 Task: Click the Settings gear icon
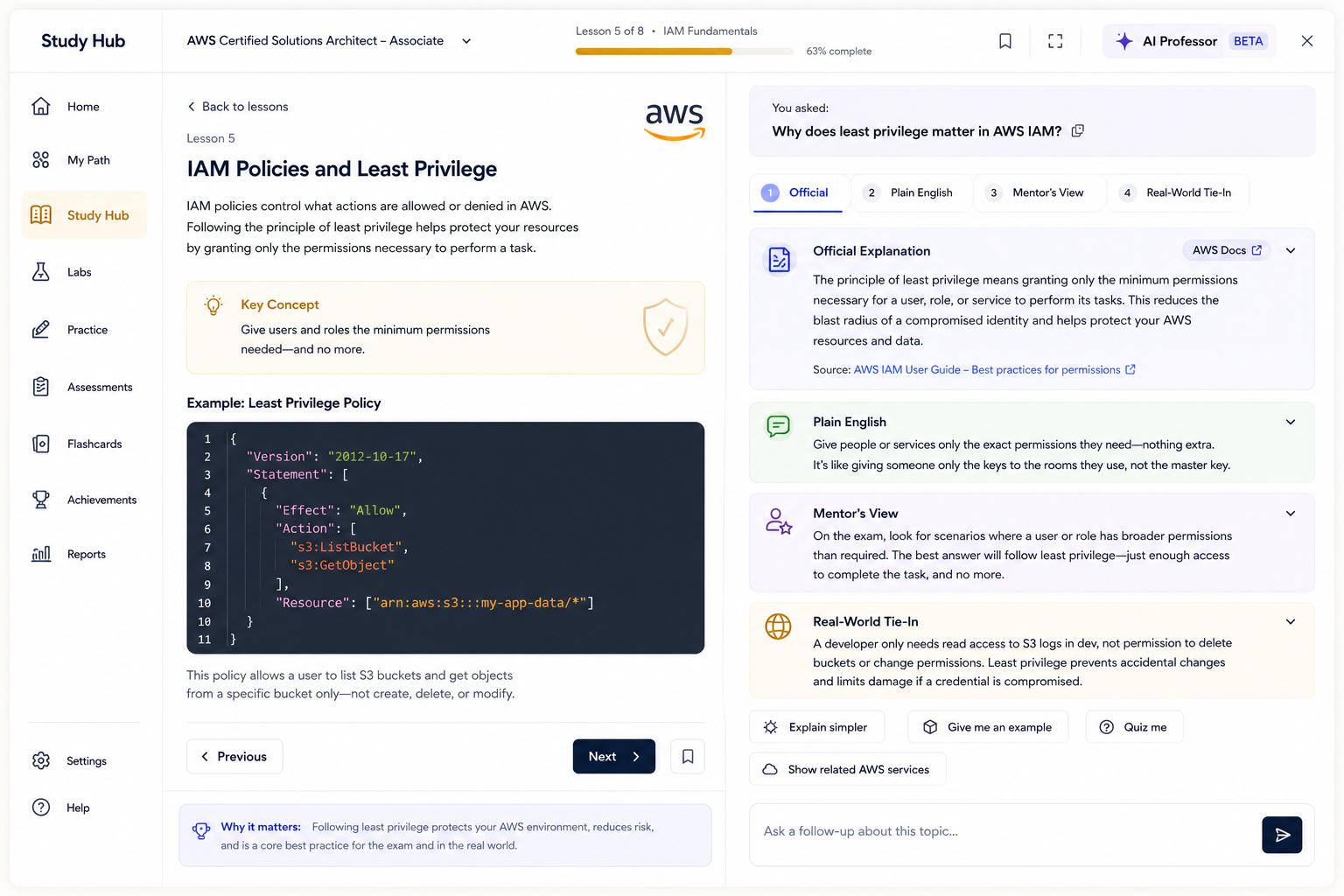pyautogui.click(x=41, y=760)
